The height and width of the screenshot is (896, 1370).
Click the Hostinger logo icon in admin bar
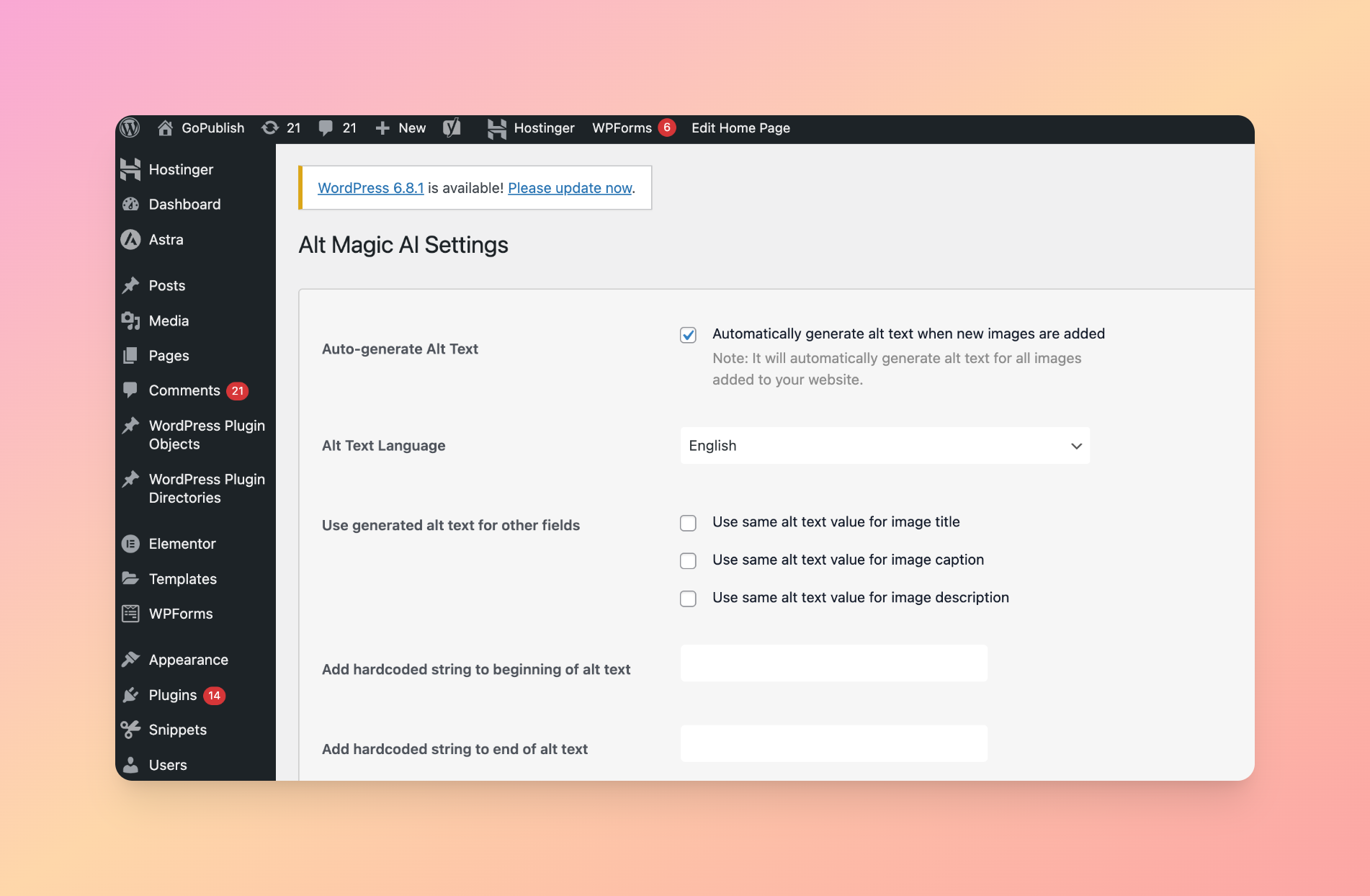click(496, 128)
